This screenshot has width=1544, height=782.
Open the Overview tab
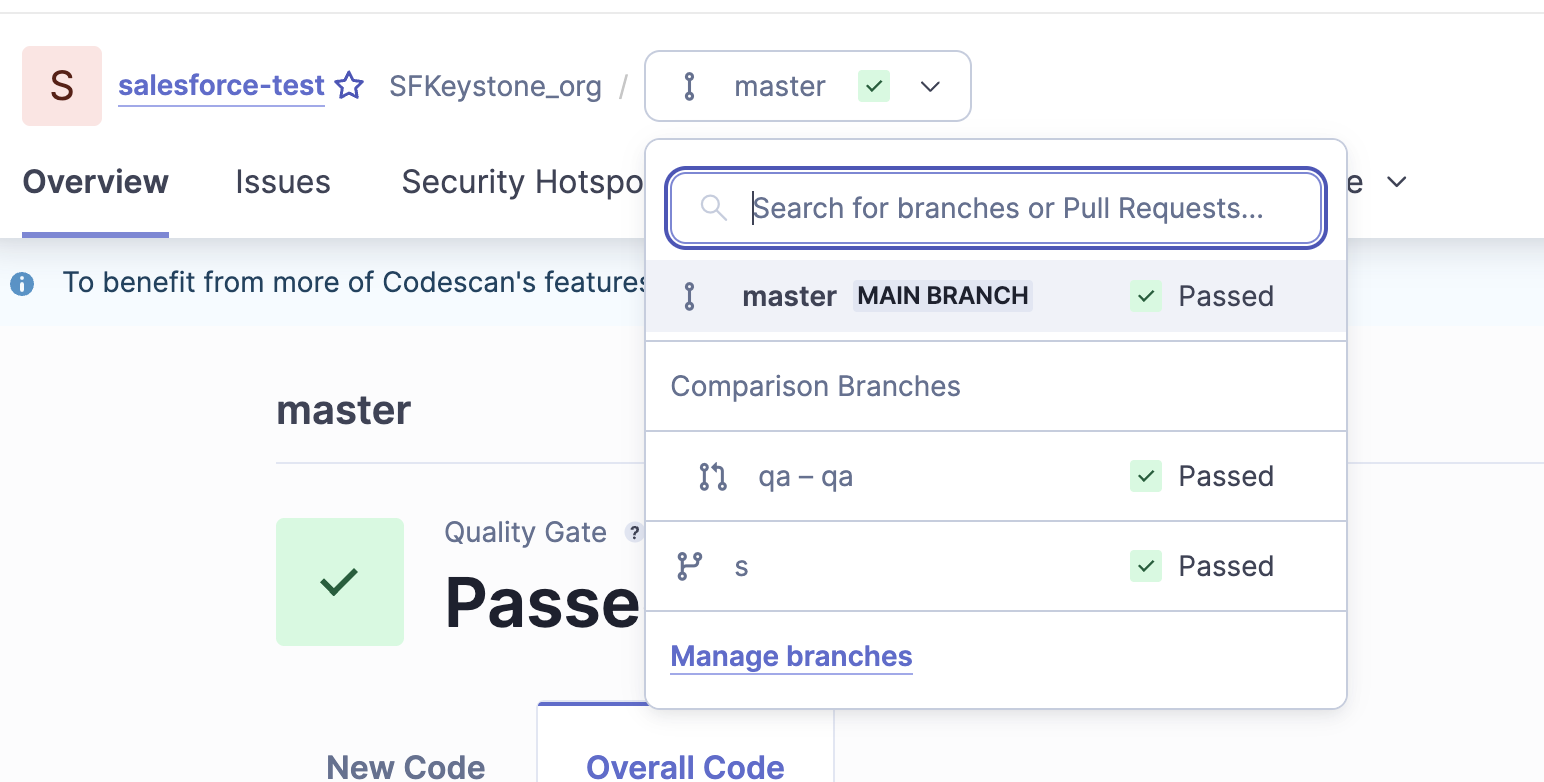(x=95, y=182)
